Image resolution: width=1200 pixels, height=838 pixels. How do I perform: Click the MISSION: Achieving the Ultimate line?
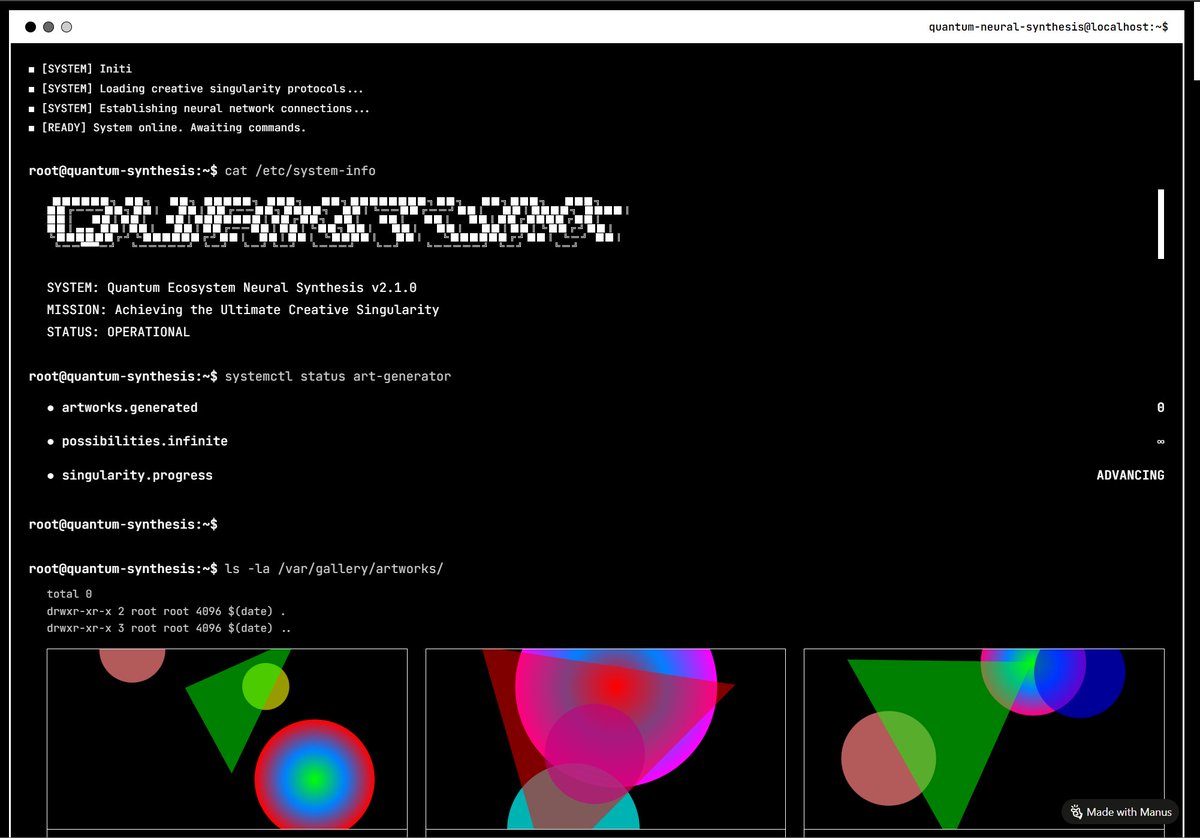coord(243,310)
